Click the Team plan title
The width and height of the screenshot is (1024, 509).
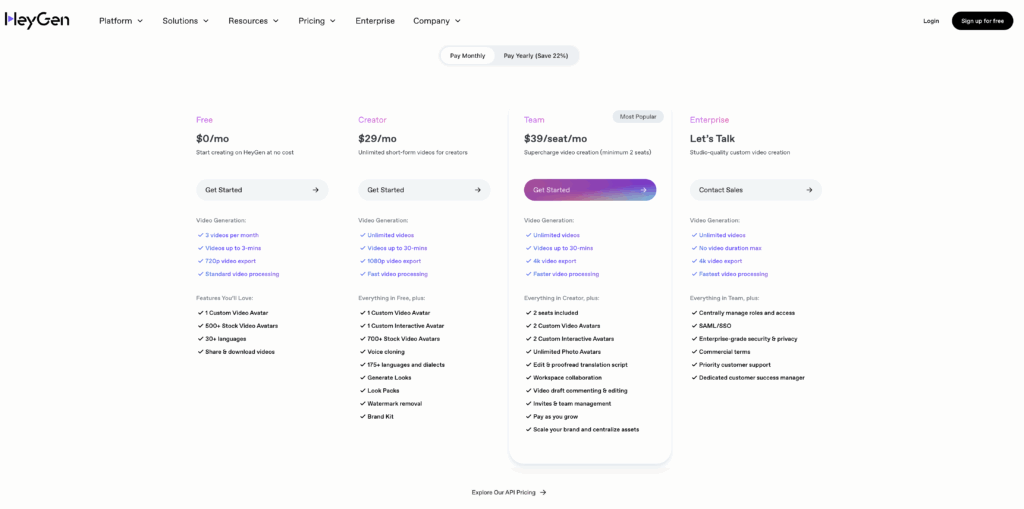534,120
